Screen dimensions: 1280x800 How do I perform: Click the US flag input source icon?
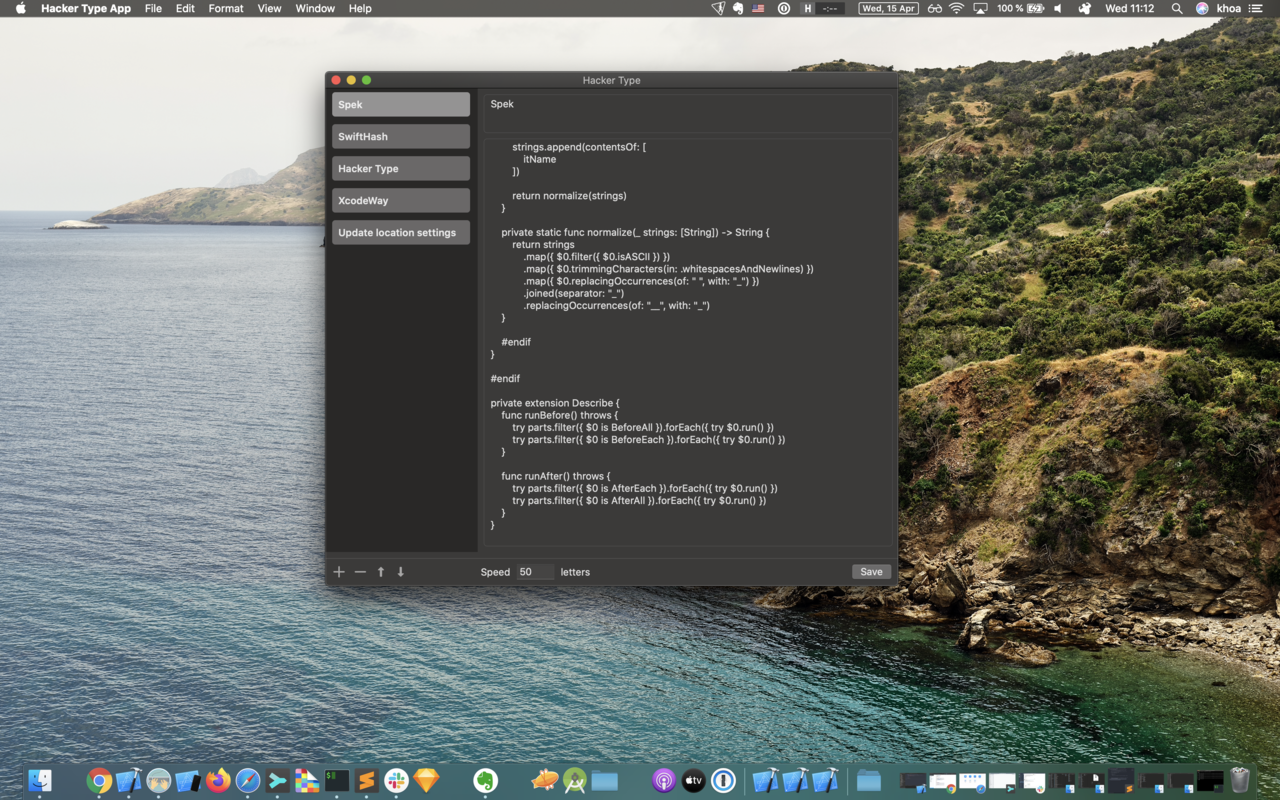click(x=758, y=8)
